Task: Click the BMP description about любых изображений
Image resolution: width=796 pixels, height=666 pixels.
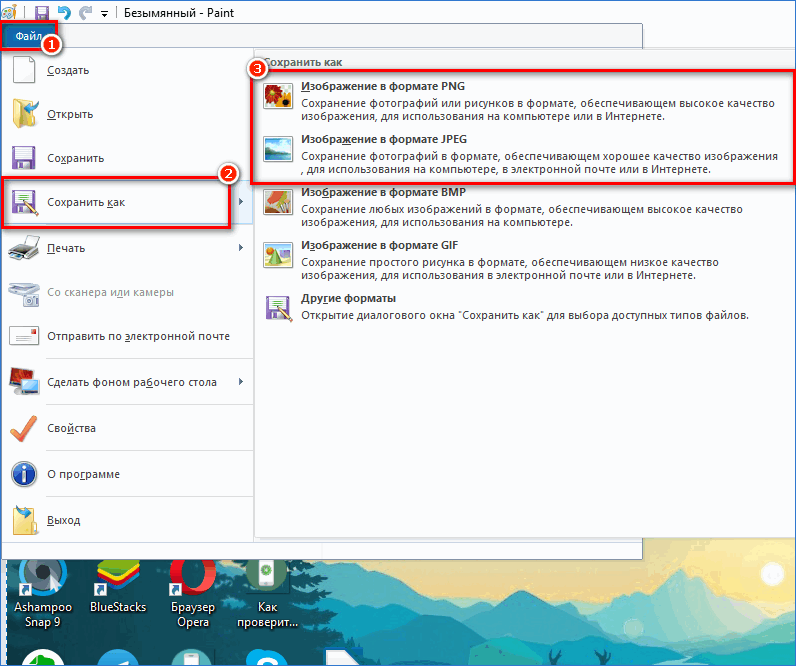Action: (x=522, y=216)
